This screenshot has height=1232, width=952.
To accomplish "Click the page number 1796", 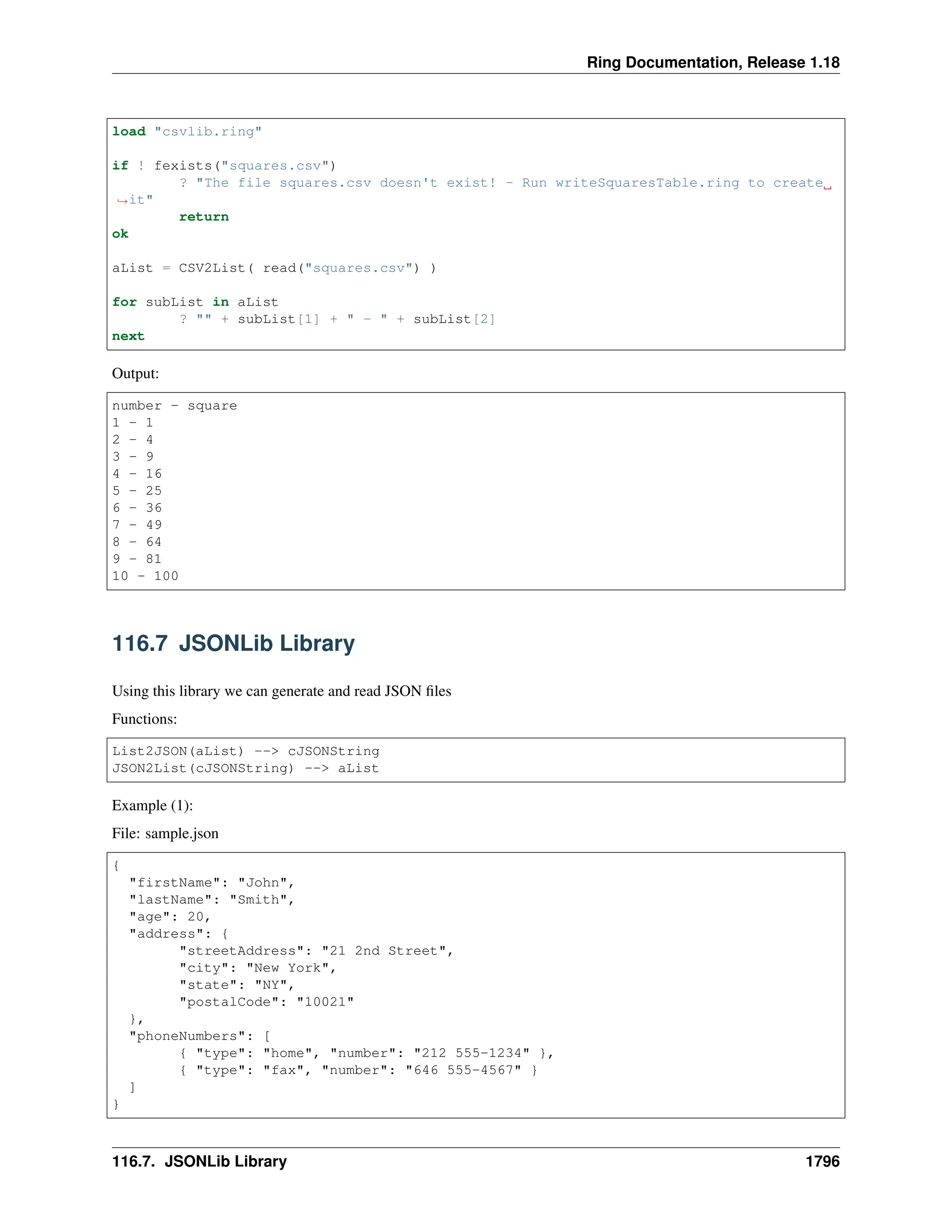I will (822, 1161).
